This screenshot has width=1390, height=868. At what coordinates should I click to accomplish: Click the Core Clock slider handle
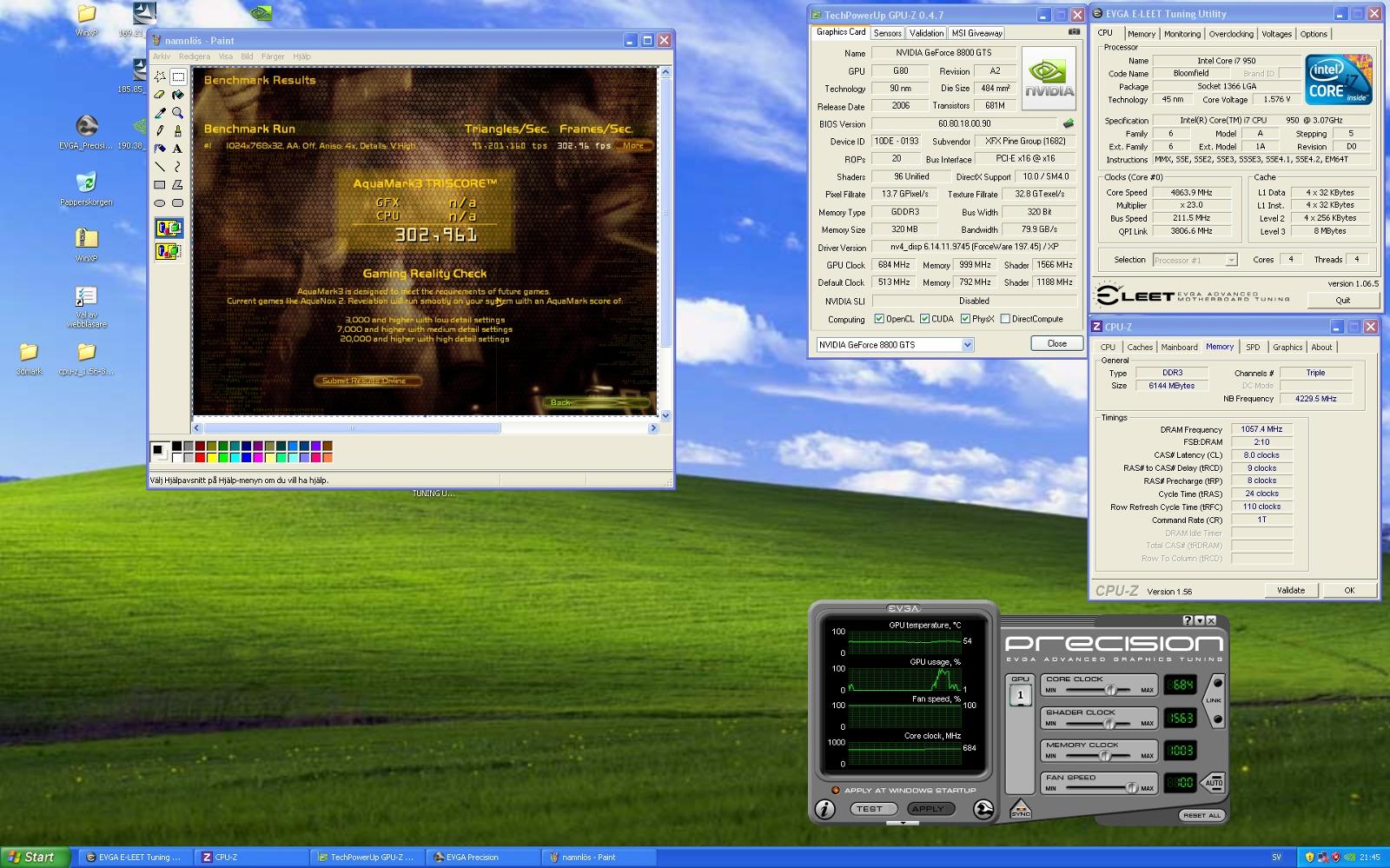tap(1110, 690)
